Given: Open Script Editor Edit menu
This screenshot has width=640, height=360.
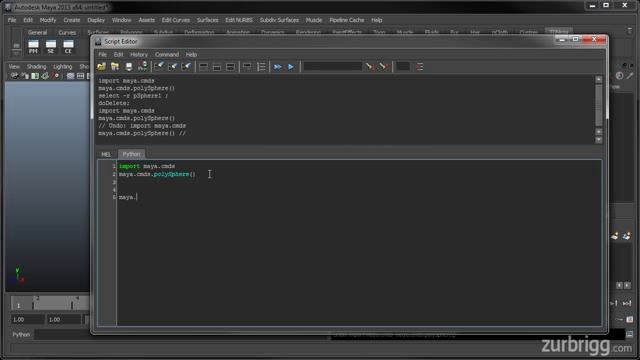Looking at the screenshot, I should pyautogui.click(x=118, y=54).
